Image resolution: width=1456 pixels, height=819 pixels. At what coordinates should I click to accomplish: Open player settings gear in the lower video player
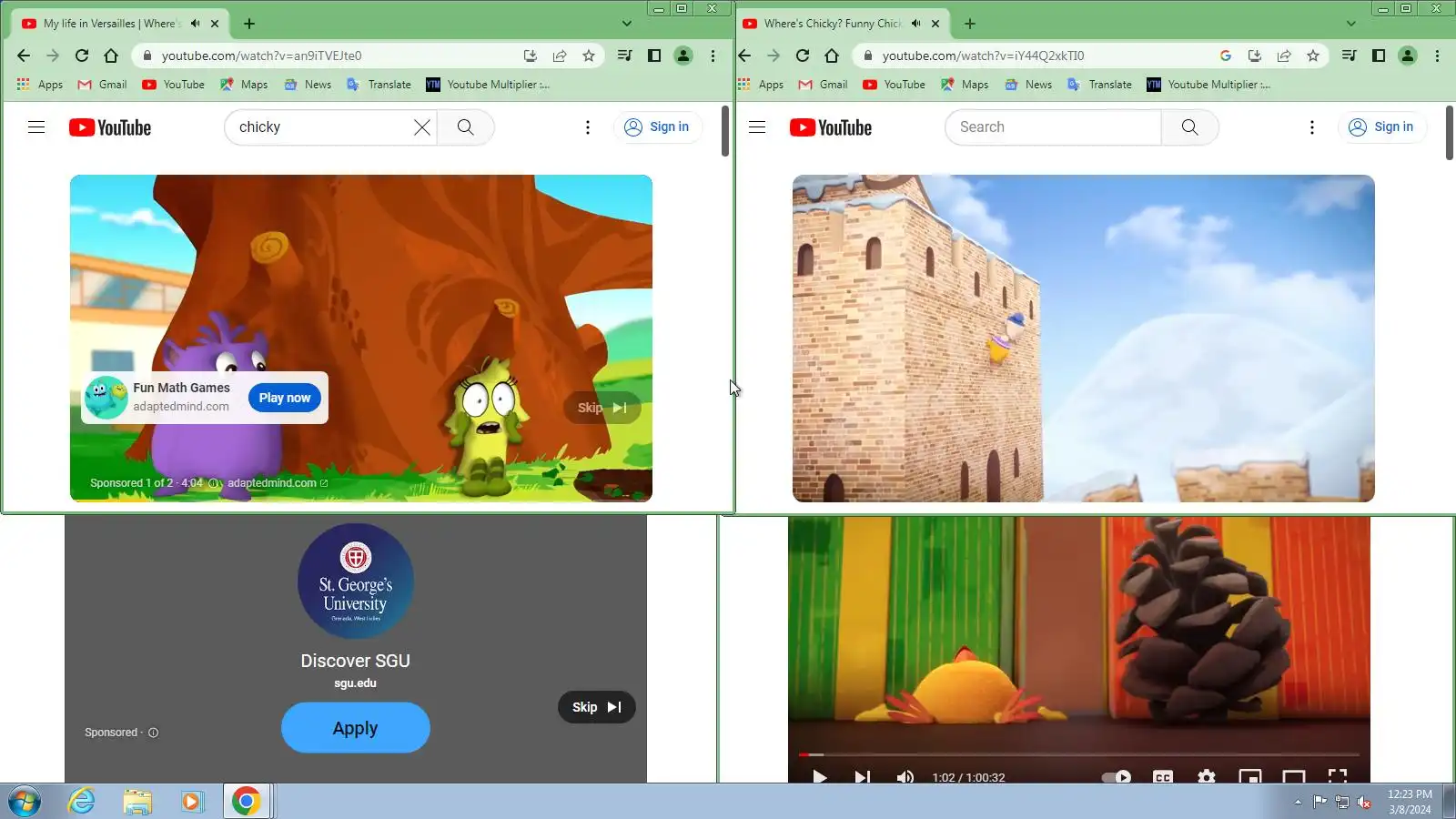[x=1207, y=777]
